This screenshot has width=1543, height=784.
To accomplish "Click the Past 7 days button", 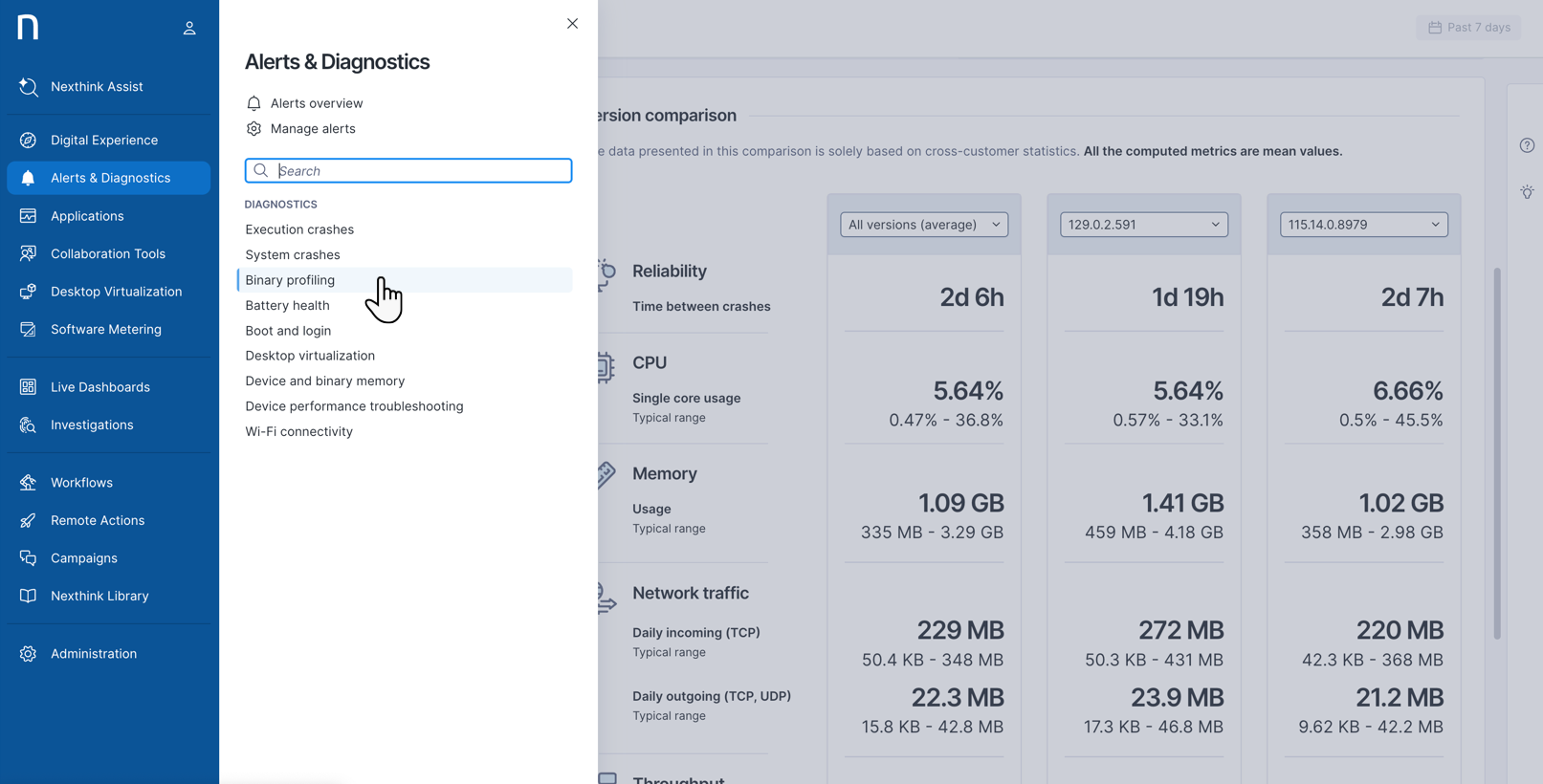I will [1468, 28].
